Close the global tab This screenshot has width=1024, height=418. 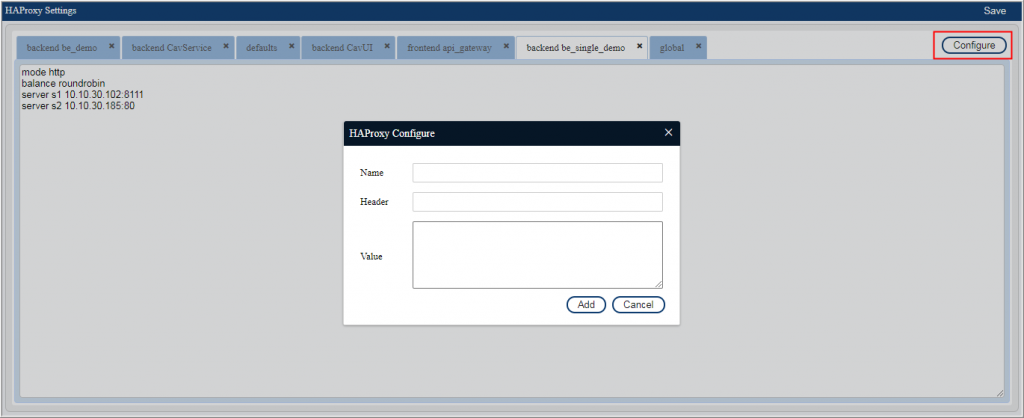[698, 46]
